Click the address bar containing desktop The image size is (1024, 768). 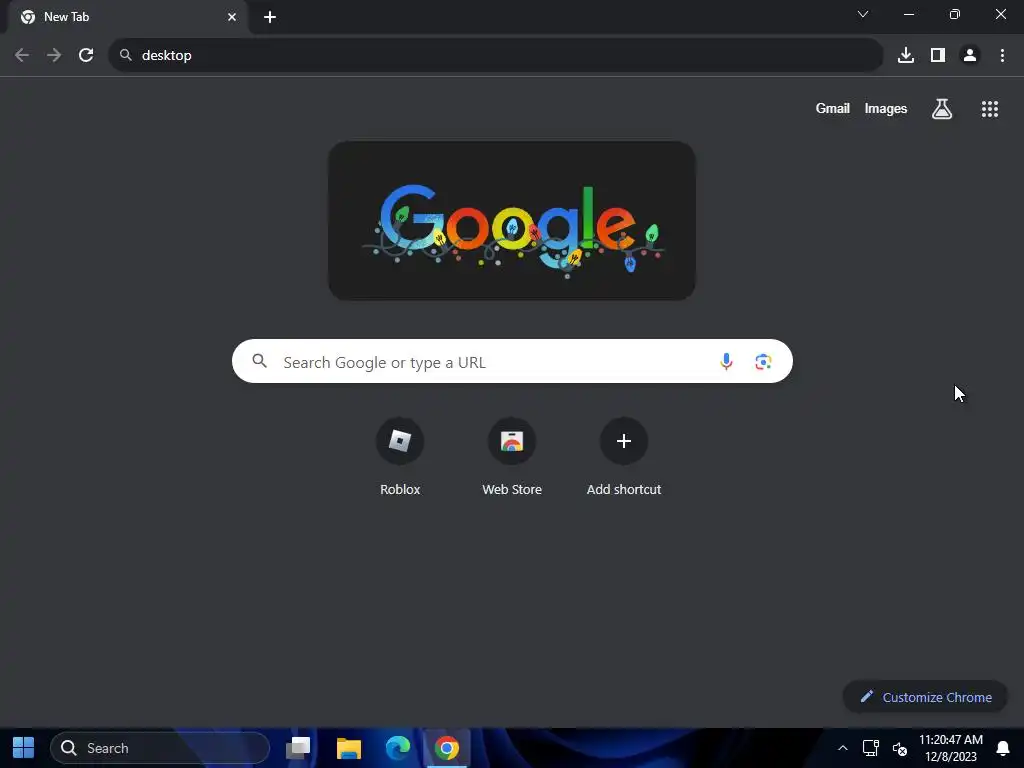pos(496,56)
